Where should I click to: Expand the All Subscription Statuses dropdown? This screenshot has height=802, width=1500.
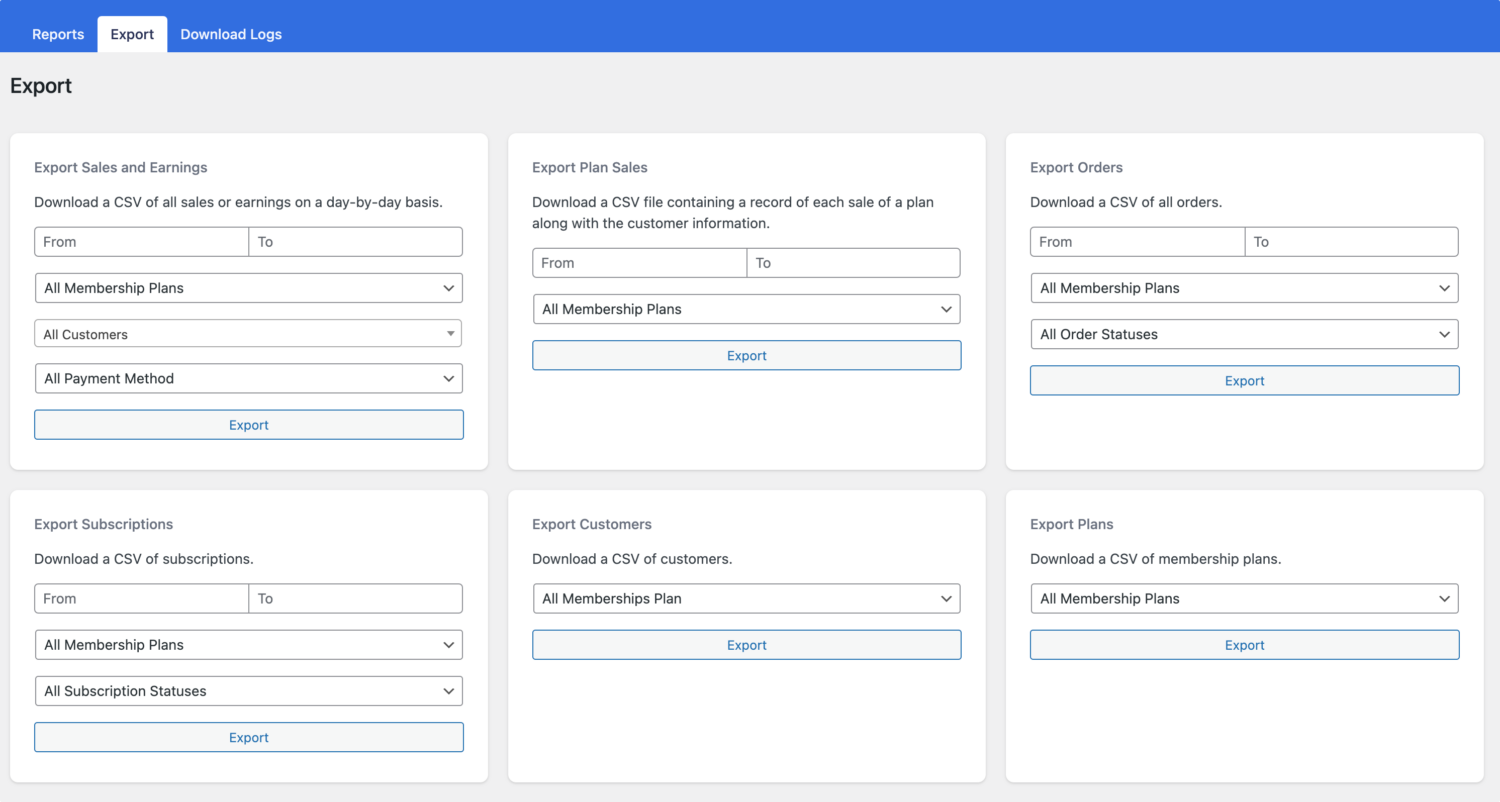249,691
